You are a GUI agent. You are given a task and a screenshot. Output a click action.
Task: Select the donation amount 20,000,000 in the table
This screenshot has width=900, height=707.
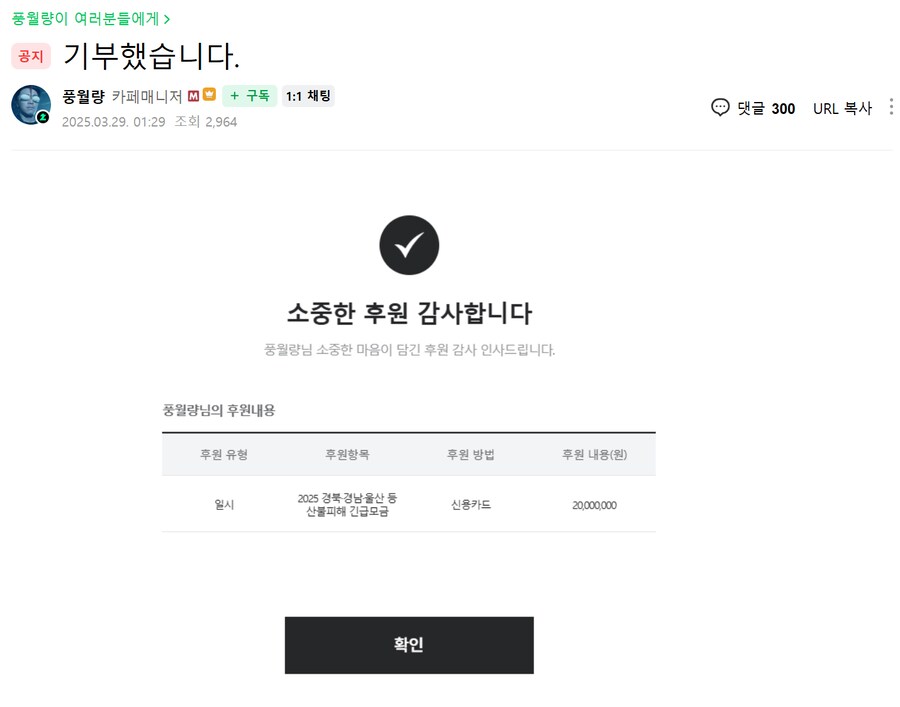coord(592,505)
